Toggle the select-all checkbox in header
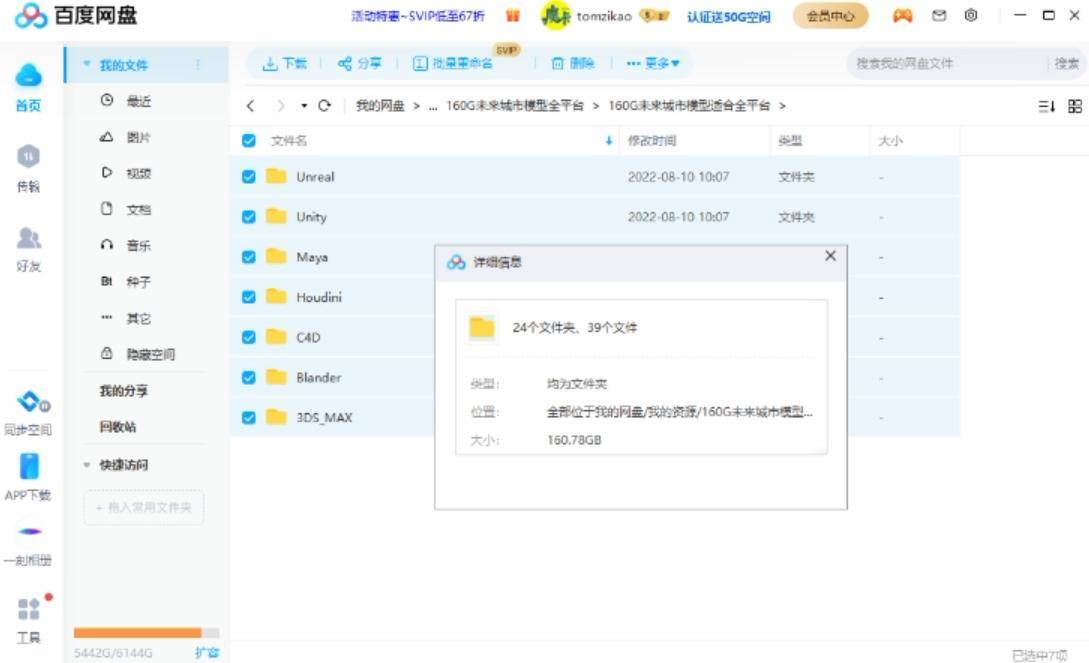Viewport: 1089px width, 663px height. [x=249, y=141]
